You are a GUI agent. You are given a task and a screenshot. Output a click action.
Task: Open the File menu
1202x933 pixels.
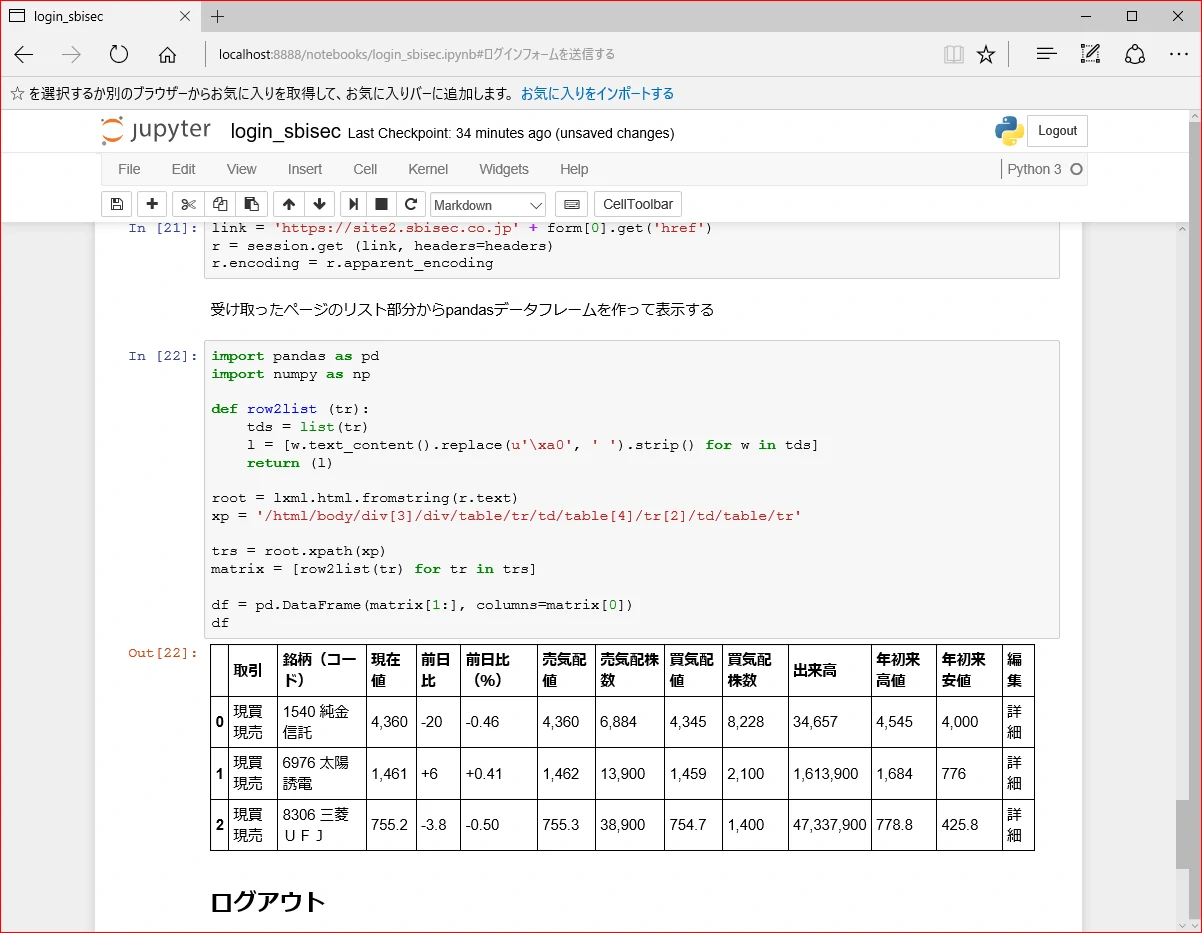[129, 169]
